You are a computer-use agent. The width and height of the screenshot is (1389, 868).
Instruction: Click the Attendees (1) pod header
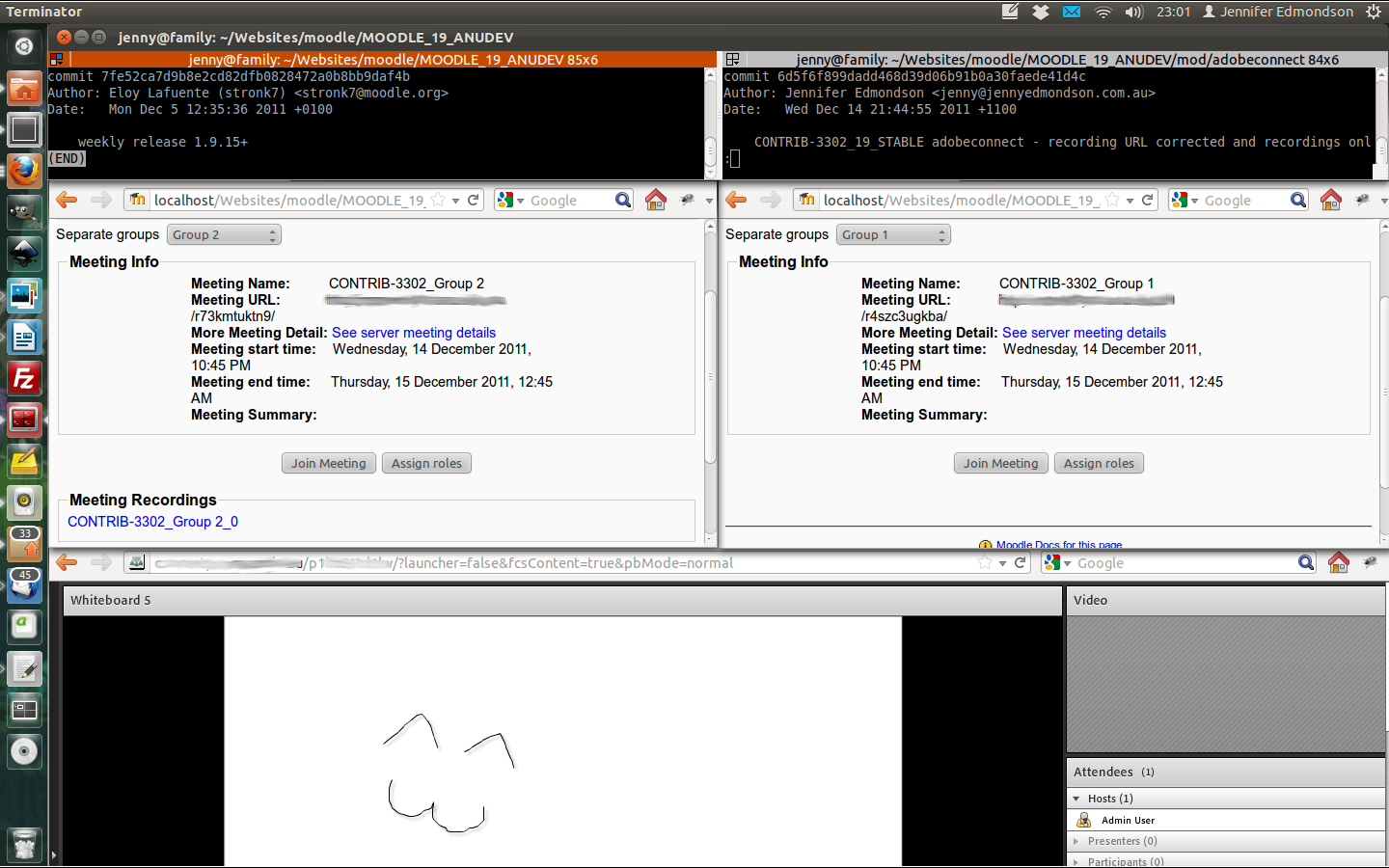(1226, 772)
